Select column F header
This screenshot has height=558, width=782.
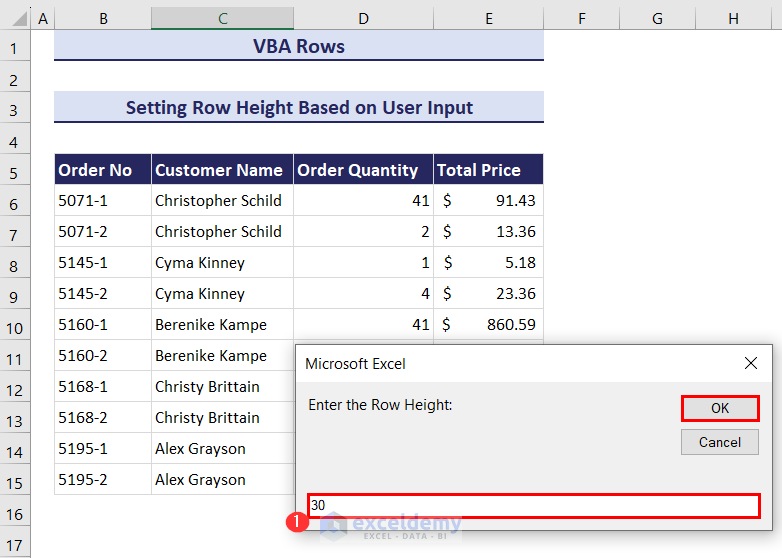(x=581, y=19)
